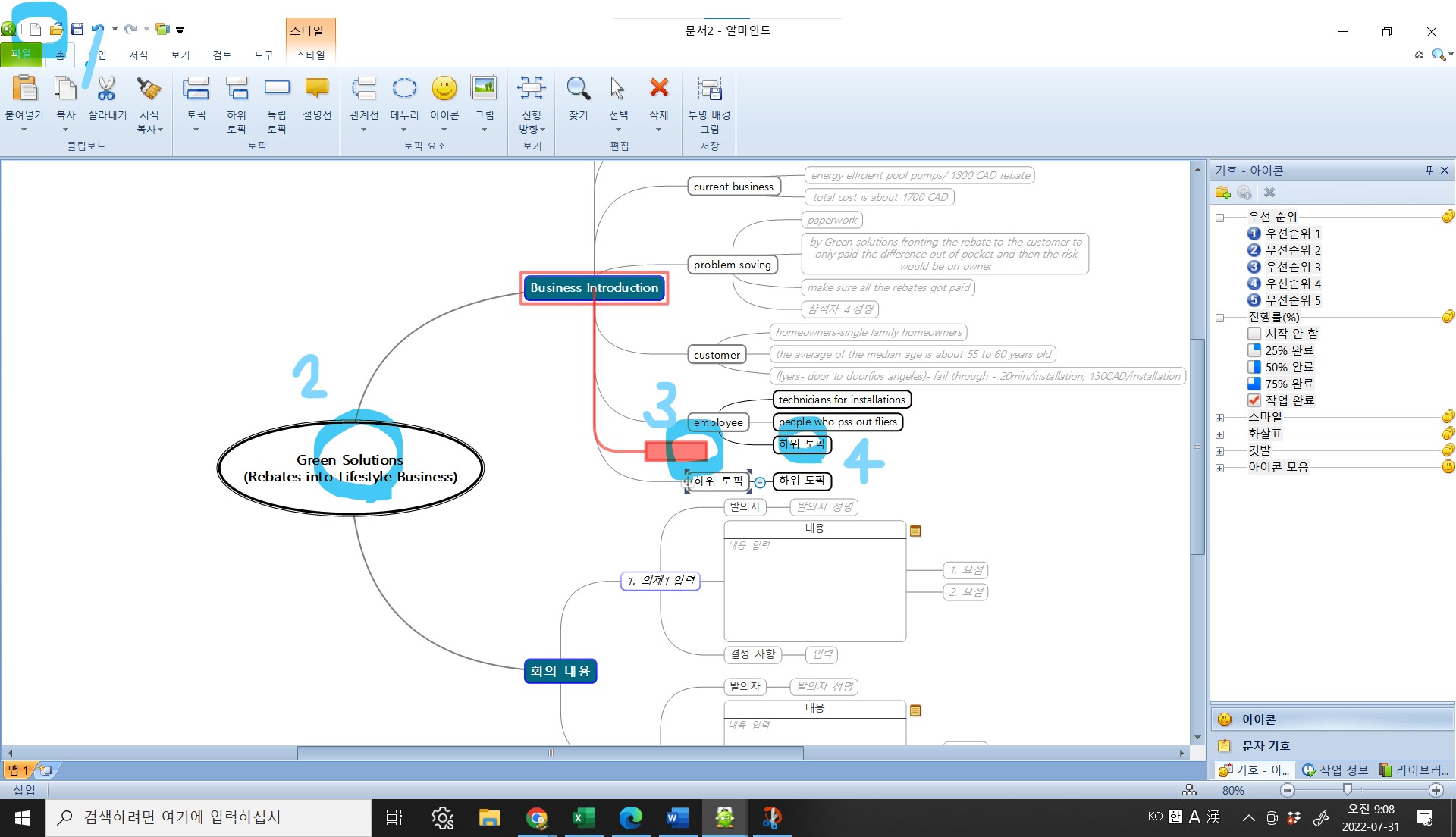1456x837 pixels.
Task: Select the Priority 3 (우선순위 3) marker
Action: (1284, 267)
